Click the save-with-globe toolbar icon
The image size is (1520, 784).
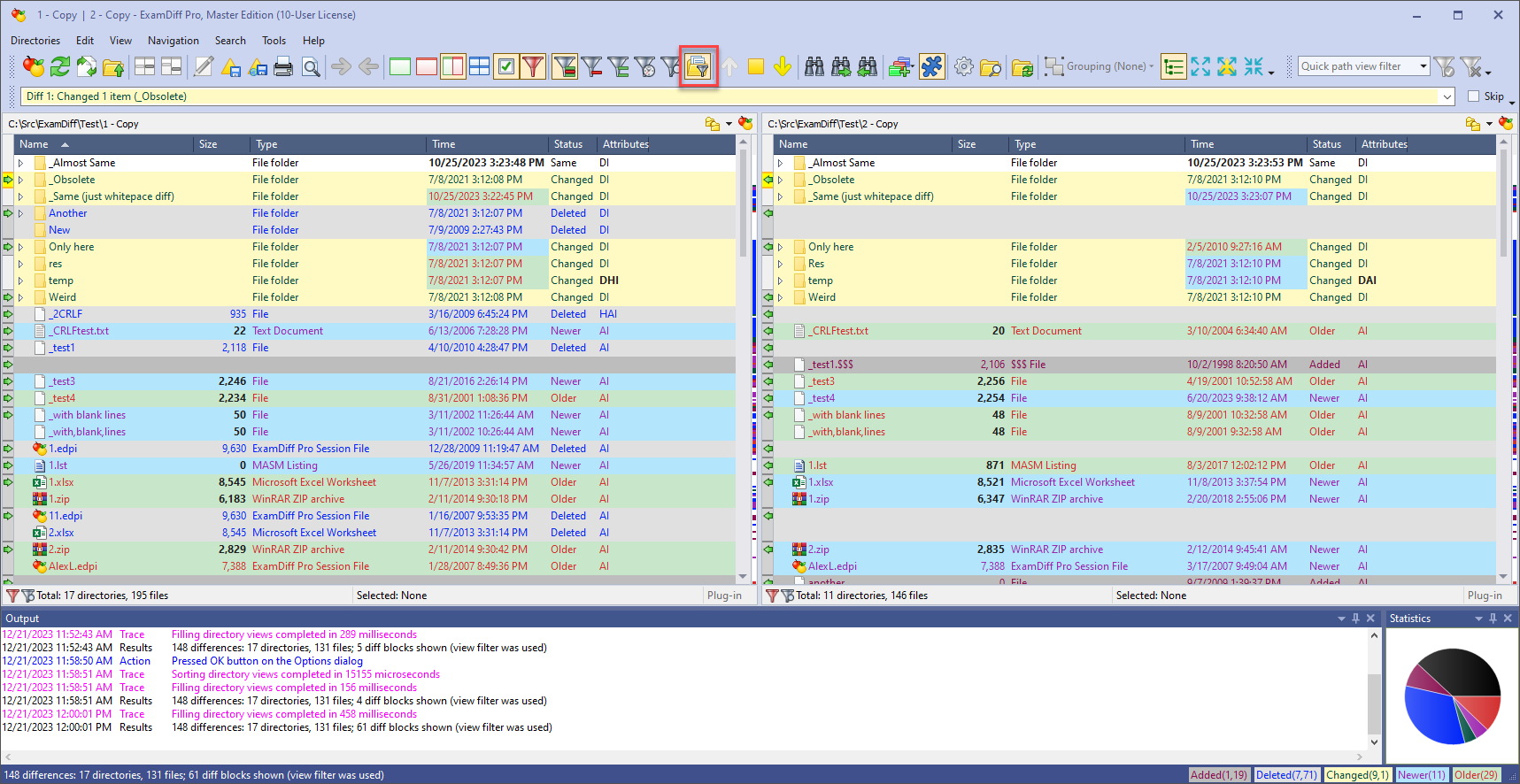[x=258, y=66]
